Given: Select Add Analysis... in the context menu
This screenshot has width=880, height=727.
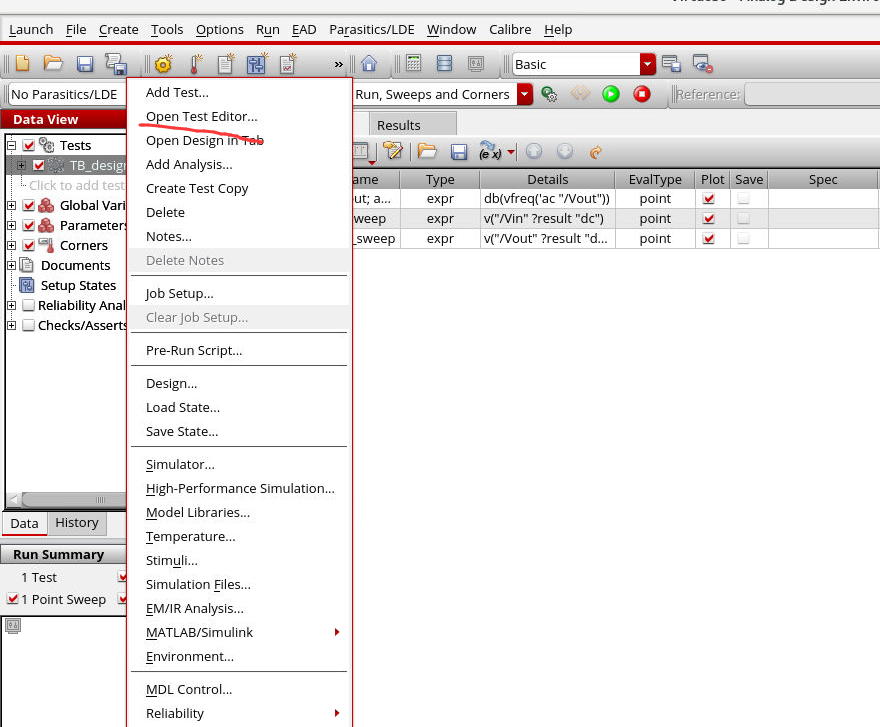Looking at the screenshot, I should point(189,164).
